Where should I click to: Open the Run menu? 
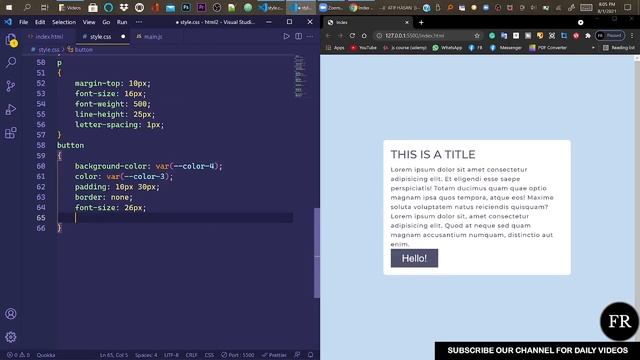122,22
